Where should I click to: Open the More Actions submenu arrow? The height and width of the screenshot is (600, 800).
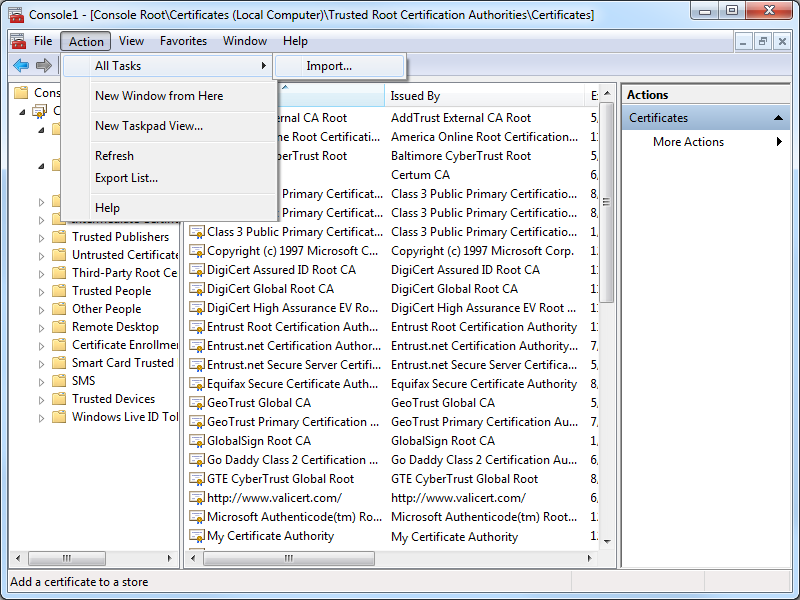pyautogui.click(x=779, y=142)
